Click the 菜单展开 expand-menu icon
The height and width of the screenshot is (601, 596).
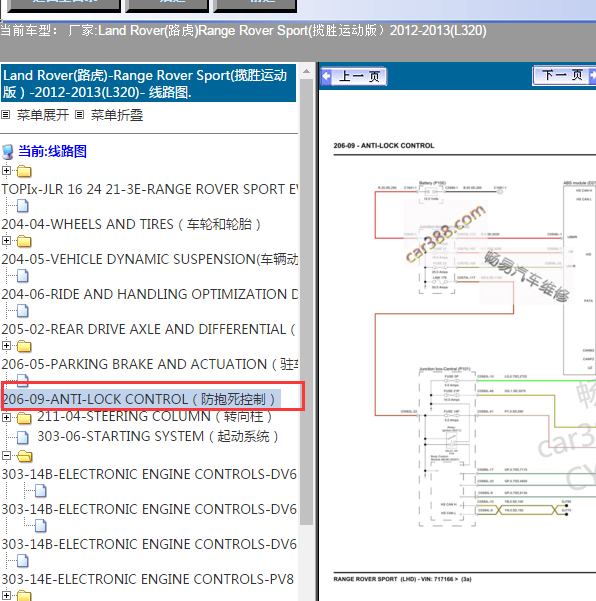click(5, 115)
